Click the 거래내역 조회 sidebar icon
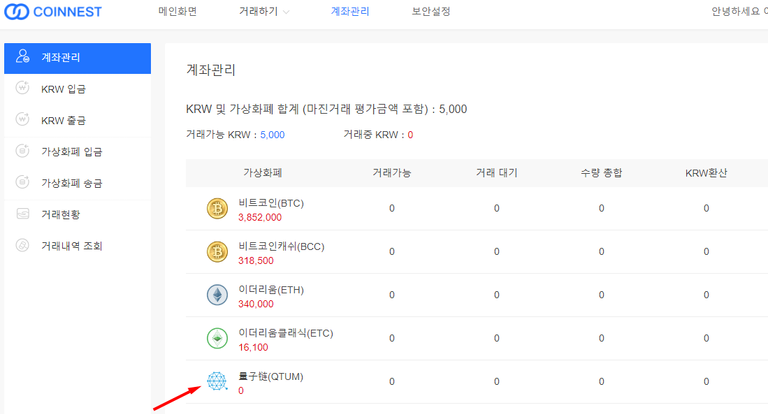The image size is (768, 414). [x=23, y=245]
